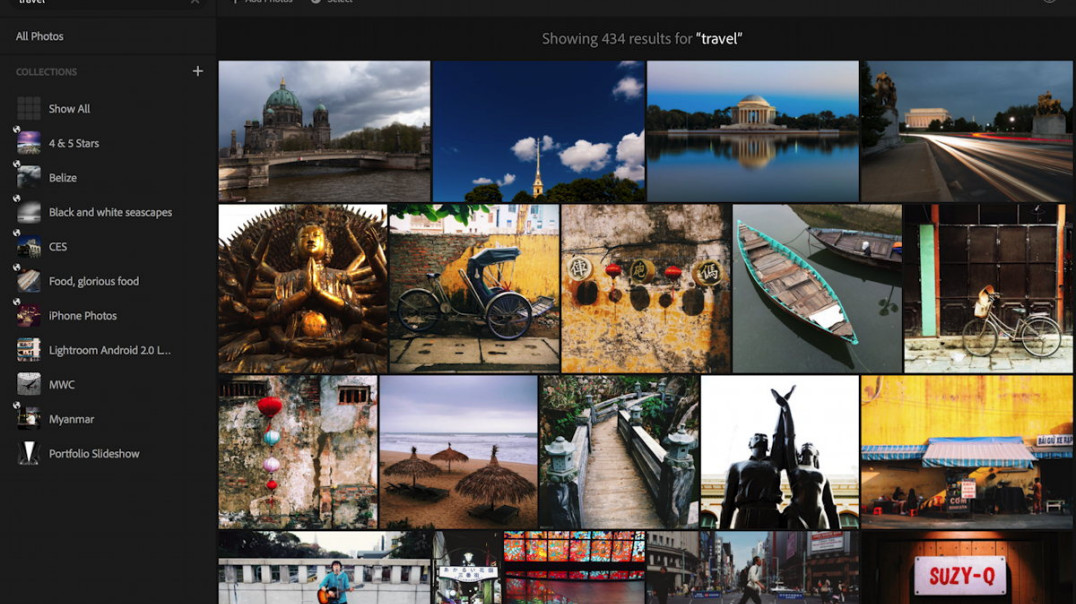Open the golden many-armed Buddha statue photo

tap(303, 288)
